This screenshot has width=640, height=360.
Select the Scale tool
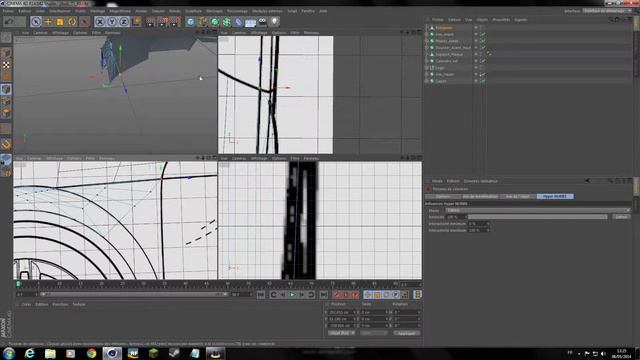point(60,21)
